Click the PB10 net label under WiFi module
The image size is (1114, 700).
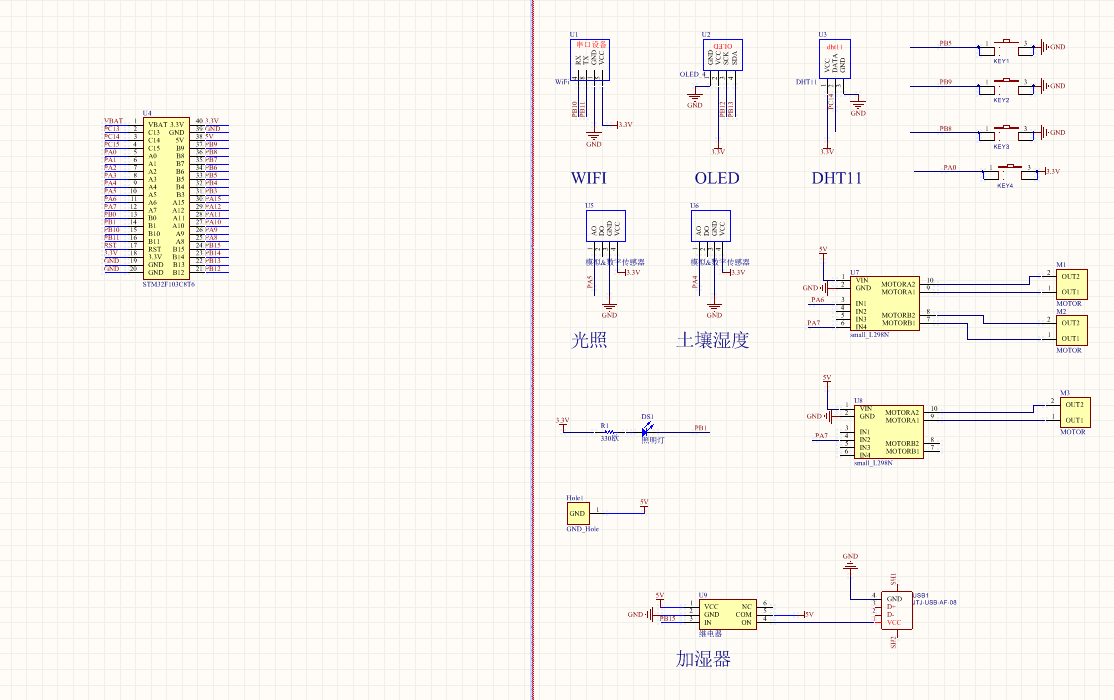click(x=574, y=109)
